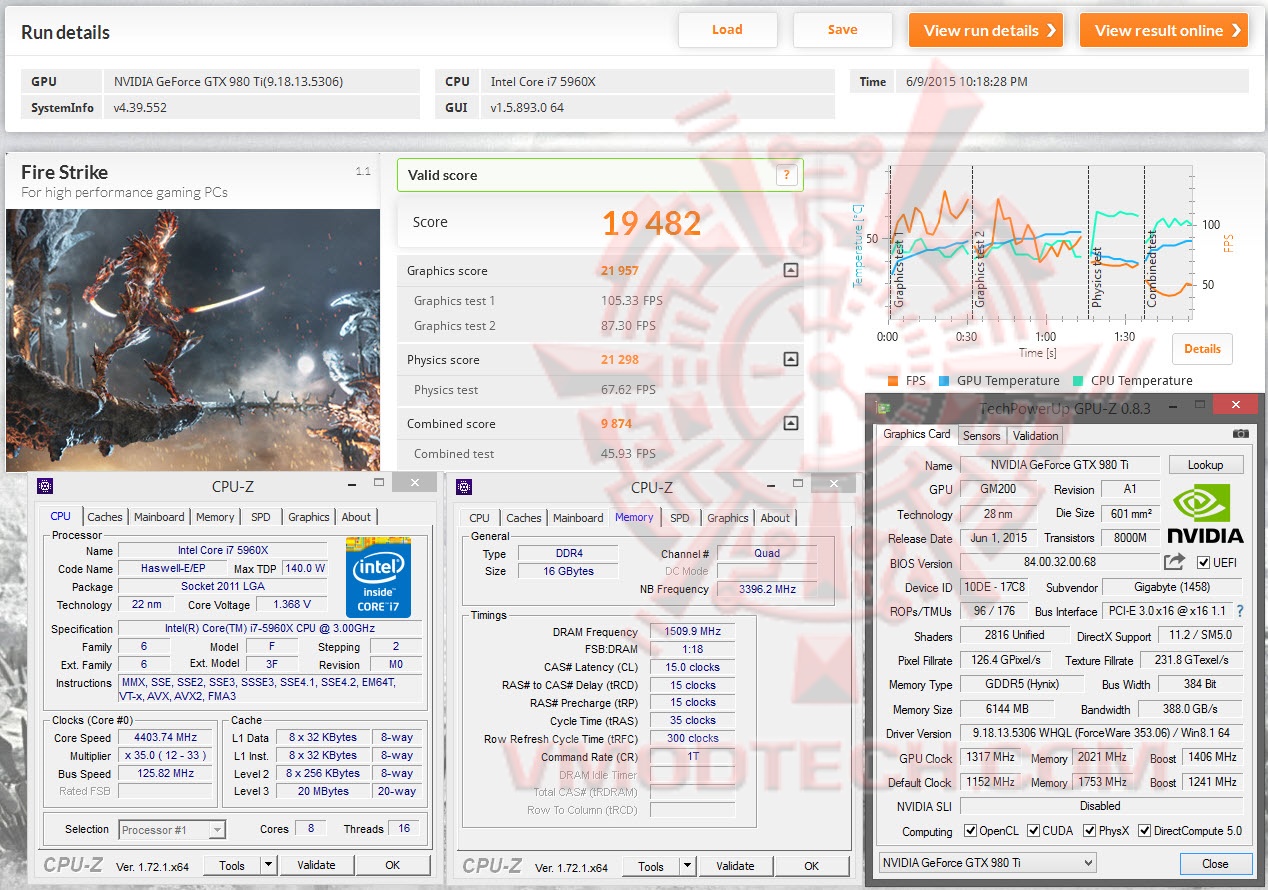Click the Close button in GPU-Z
1268x890 pixels.
pyautogui.click(x=1215, y=864)
